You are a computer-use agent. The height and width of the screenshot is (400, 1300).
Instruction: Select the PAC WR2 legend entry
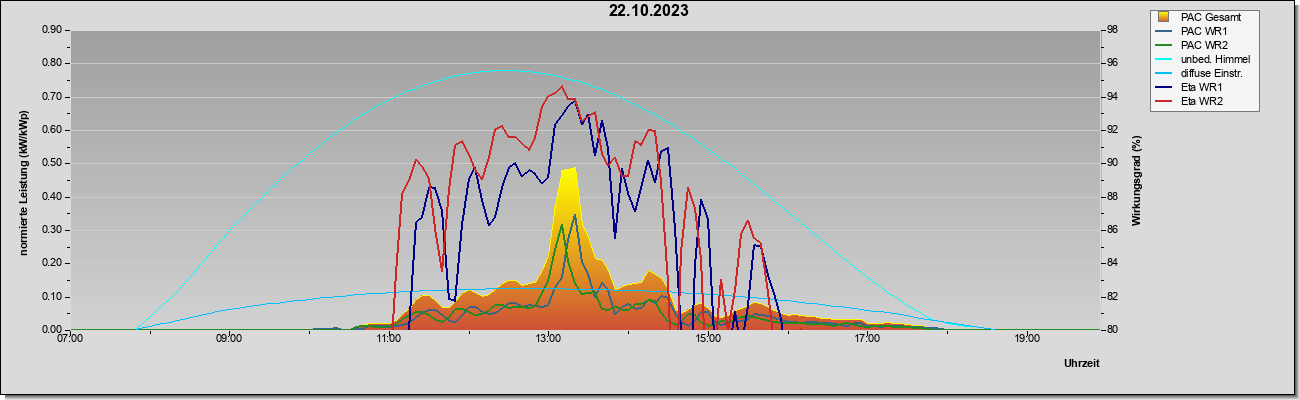tap(1204, 45)
